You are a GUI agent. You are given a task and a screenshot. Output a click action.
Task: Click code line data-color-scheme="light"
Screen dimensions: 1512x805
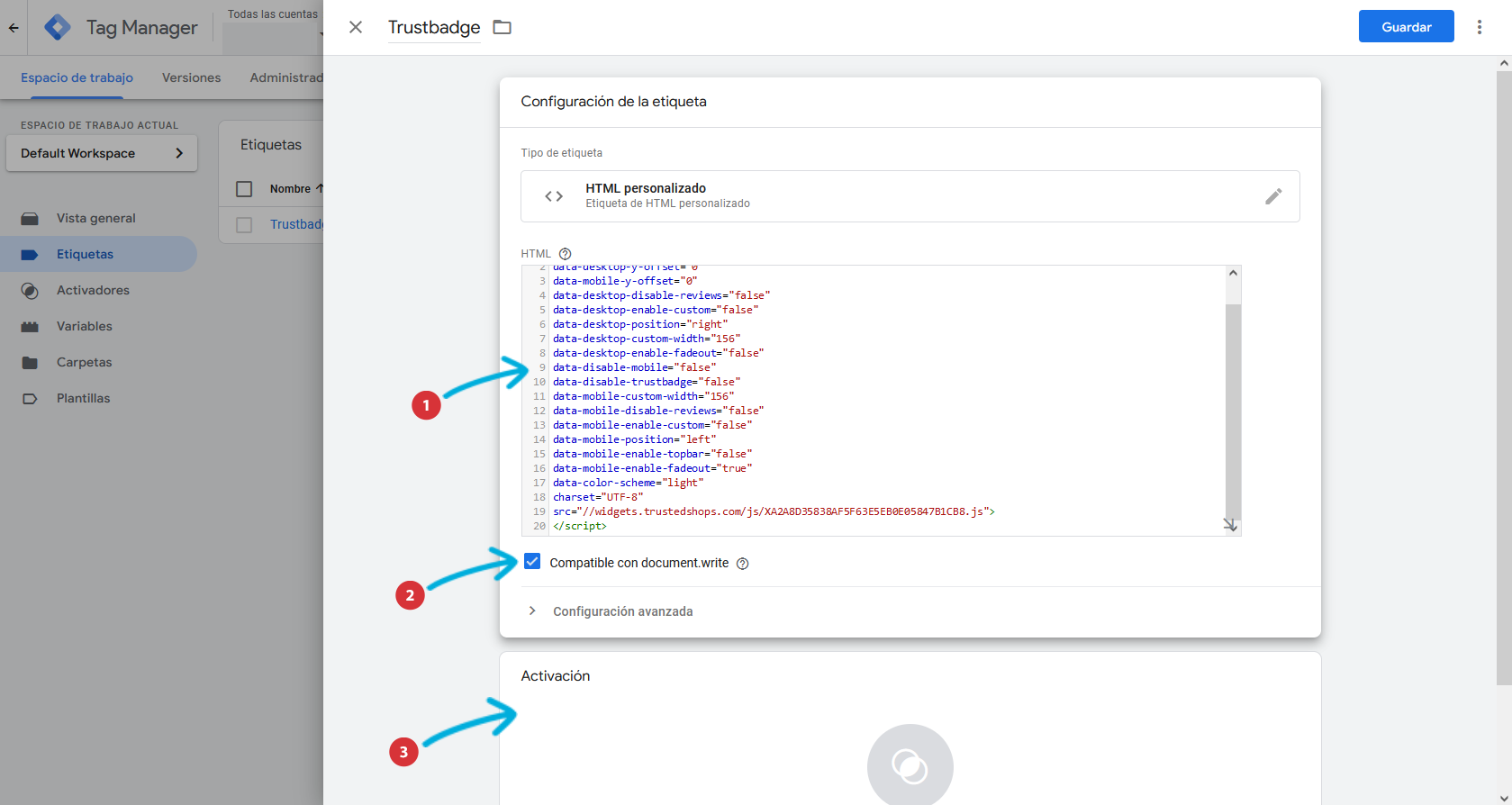(629, 483)
